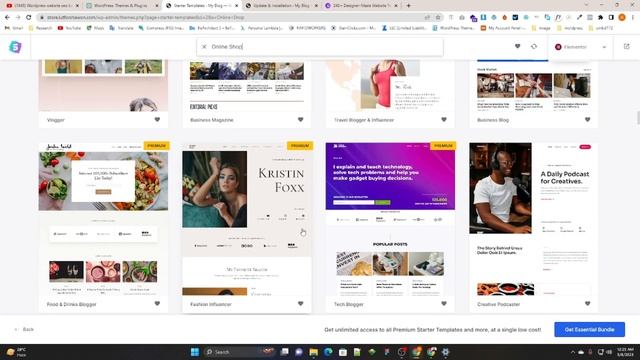Open File Explorer from the taskbar
The height and width of the screenshot is (360, 640).
pyautogui.click(x=313, y=352)
